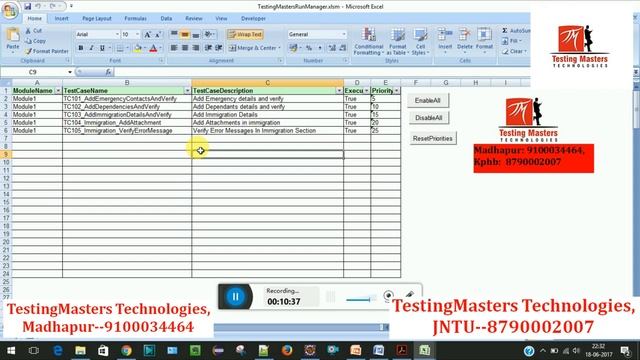Click the Format cells icon
Viewport: 640px width, 360px height.
[484, 35]
